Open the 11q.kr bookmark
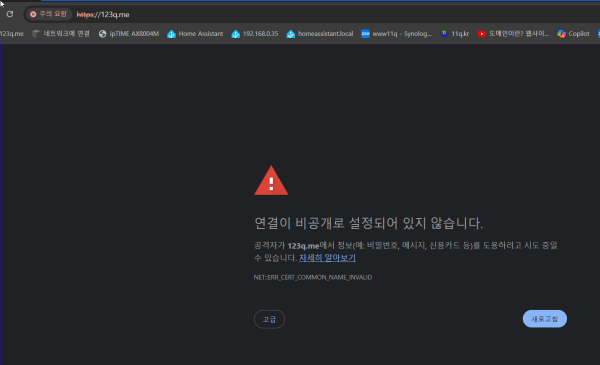 pos(455,34)
